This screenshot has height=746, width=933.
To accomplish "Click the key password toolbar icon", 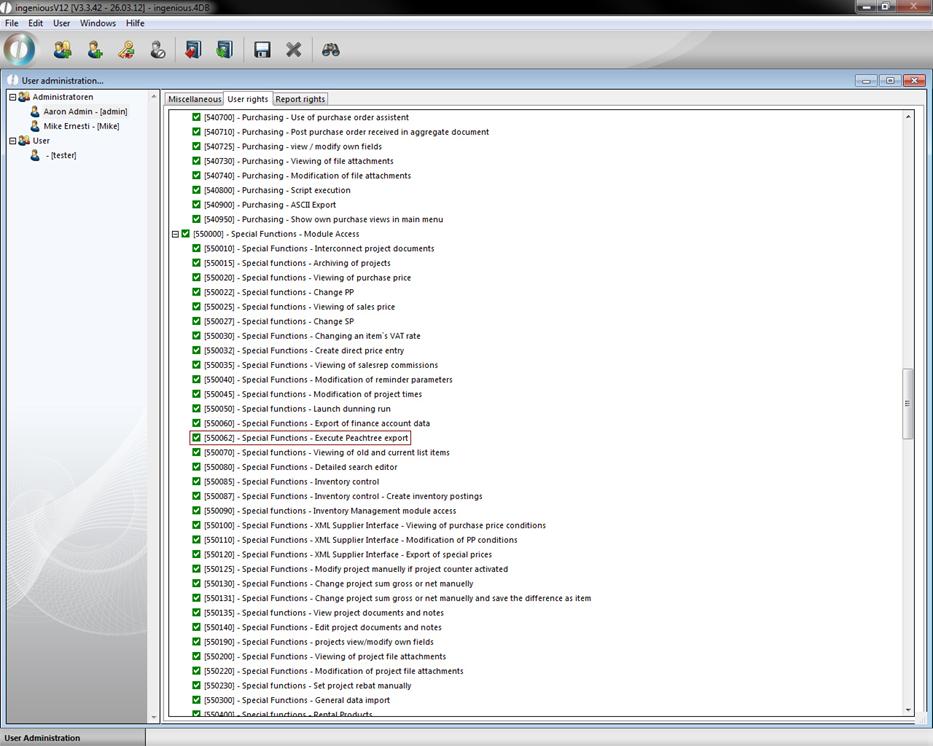I will tap(126, 49).
